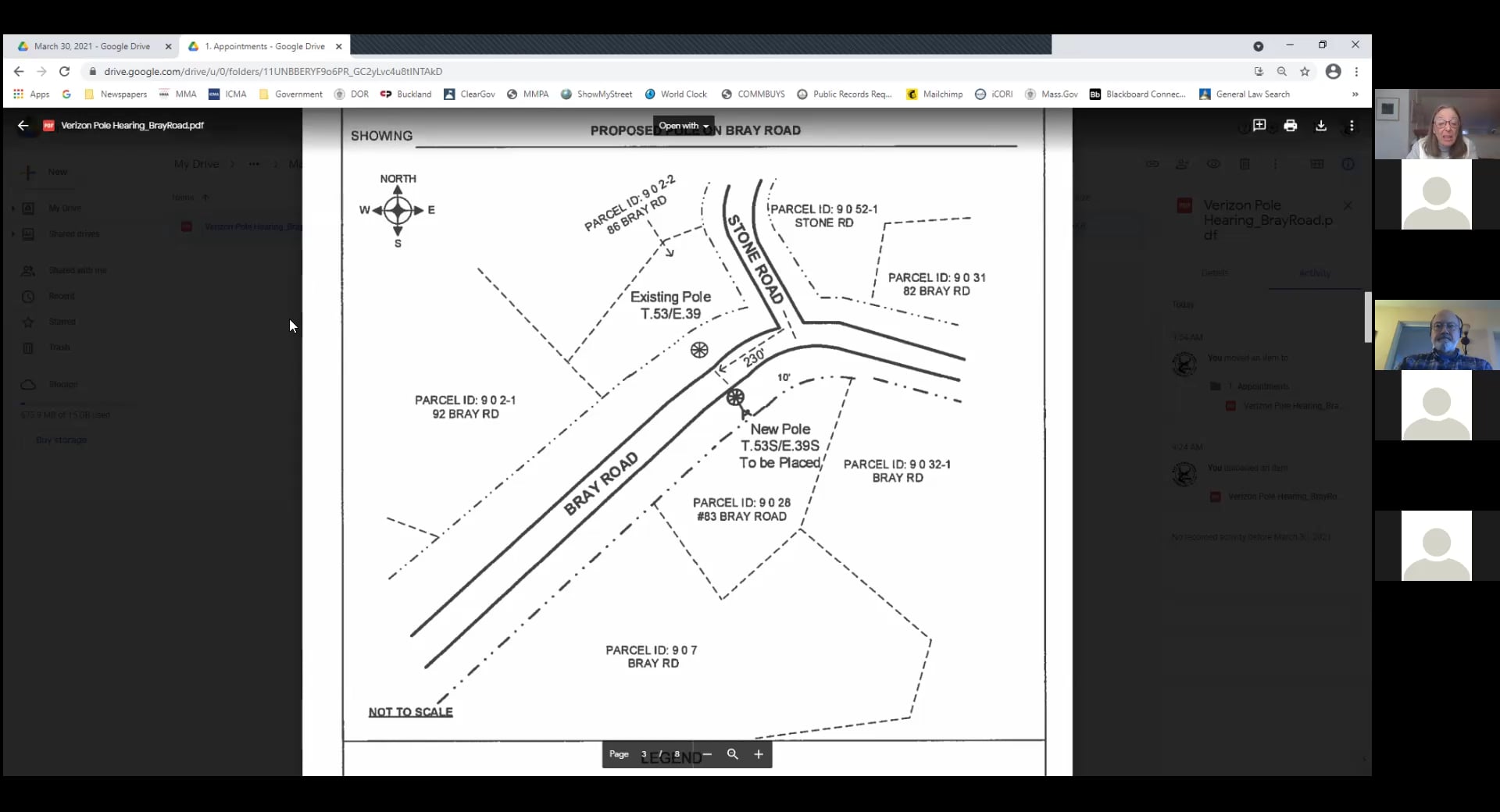Open the World Clock bookmark
Viewport: 1500px width, 812px height.
click(x=676, y=94)
